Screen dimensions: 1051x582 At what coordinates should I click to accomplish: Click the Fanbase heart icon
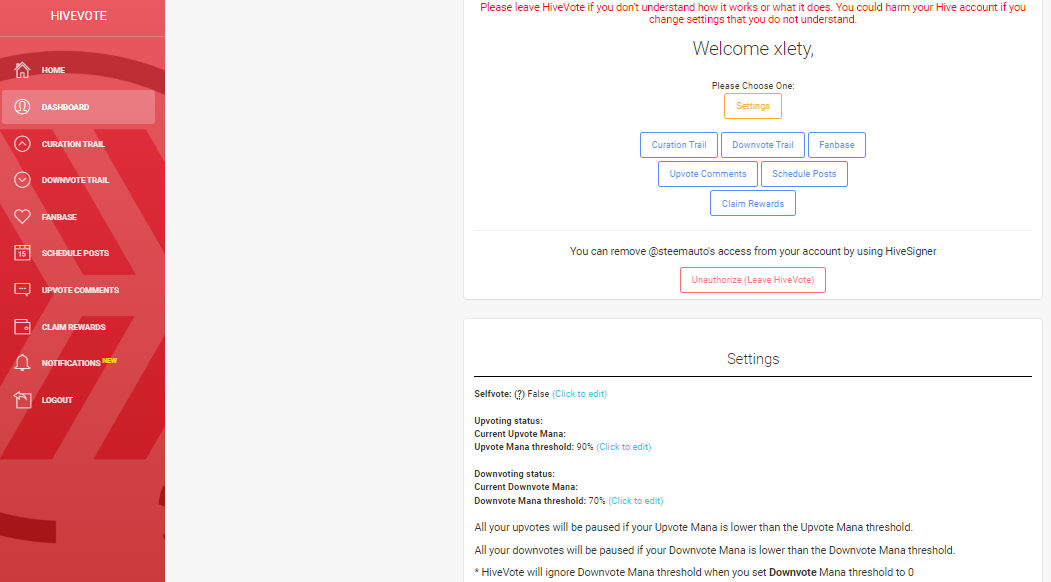pyautogui.click(x=22, y=217)
